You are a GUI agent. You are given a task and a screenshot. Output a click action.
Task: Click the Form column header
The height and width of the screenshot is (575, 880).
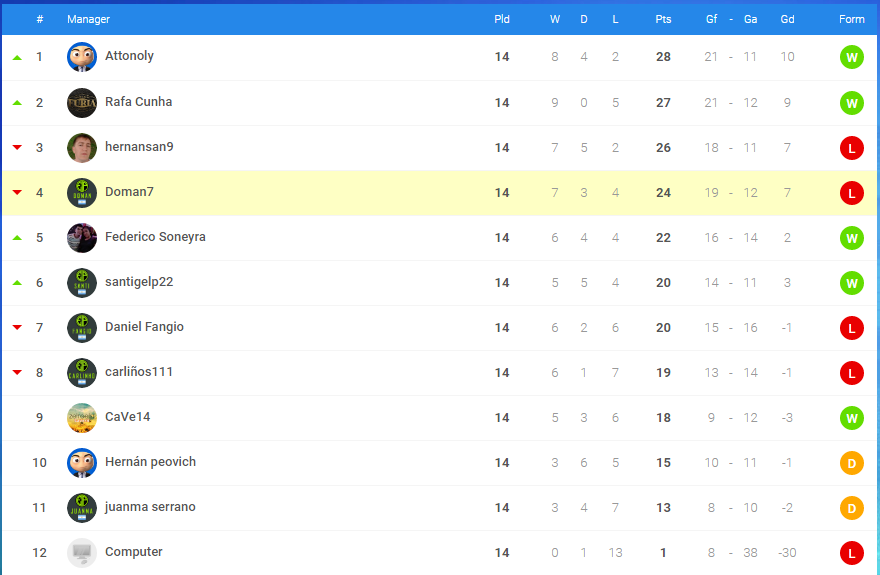pyautogui.click(x=851, y=19)
